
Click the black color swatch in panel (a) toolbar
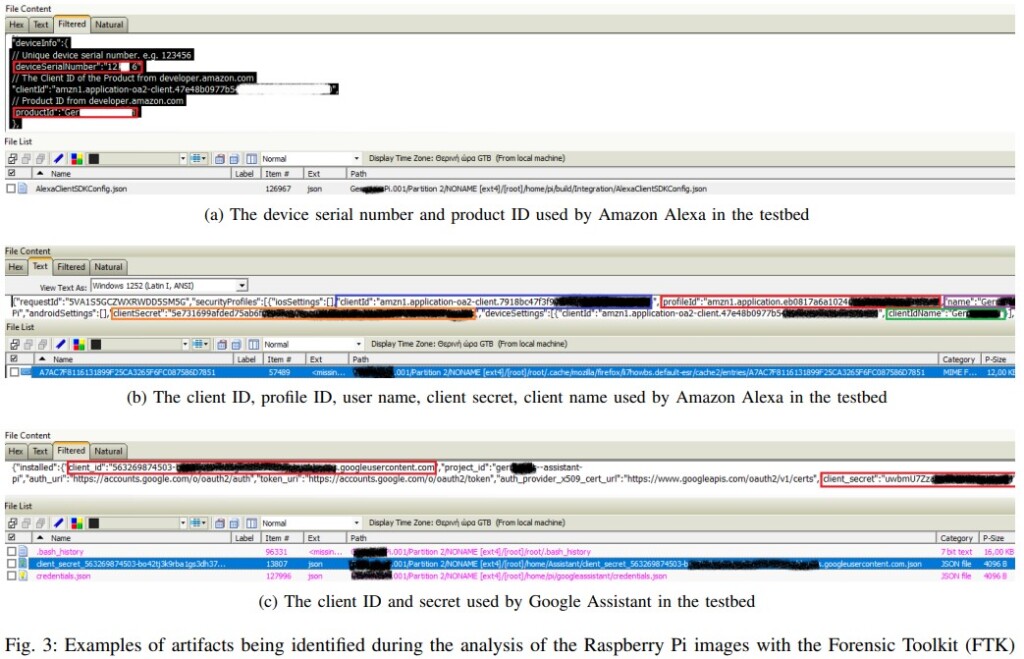pyautogui.click(x=93, y=159)
